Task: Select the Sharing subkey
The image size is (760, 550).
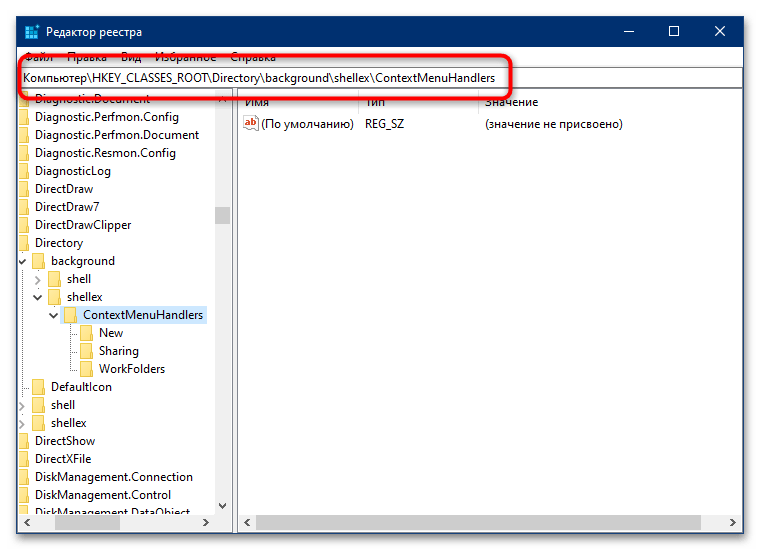Action: point(119,351)
